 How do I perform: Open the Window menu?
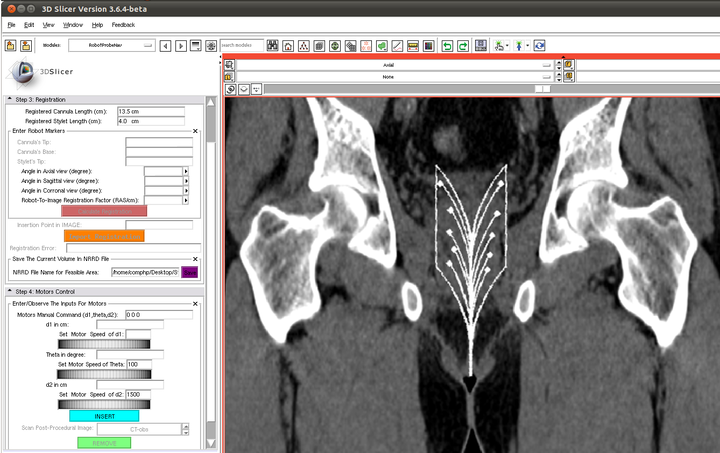tap(73, 25)
